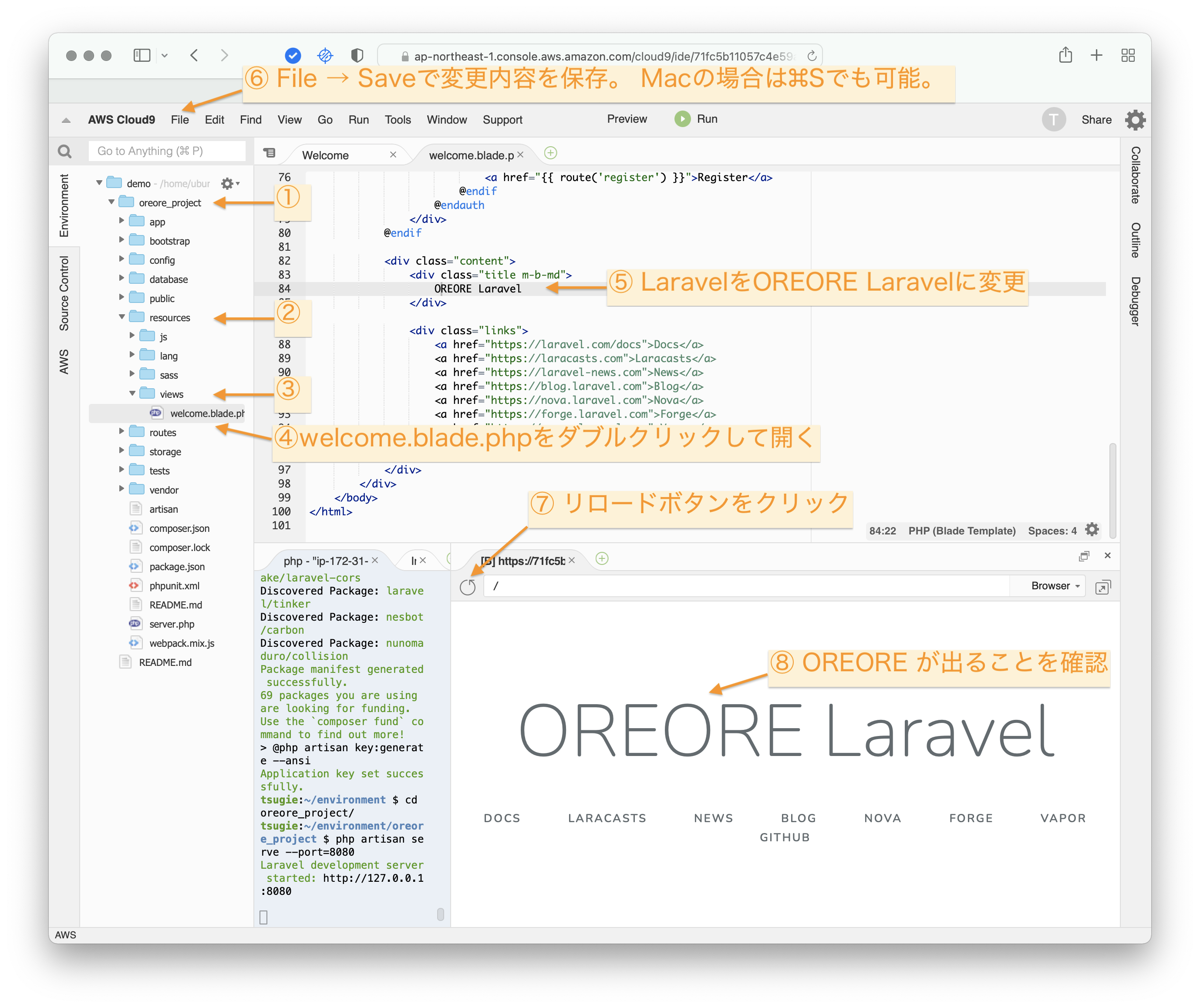Reload the preview browser page

(468, 587)
